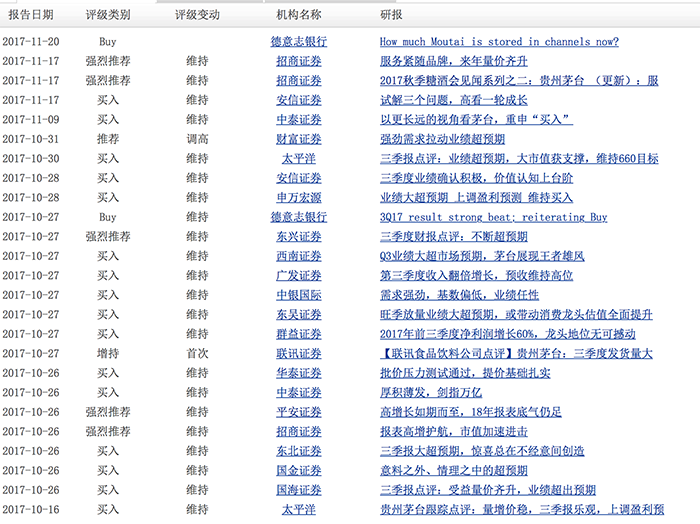
Task: Select the 首次 rating change cell
Action: tap(197, 353)
